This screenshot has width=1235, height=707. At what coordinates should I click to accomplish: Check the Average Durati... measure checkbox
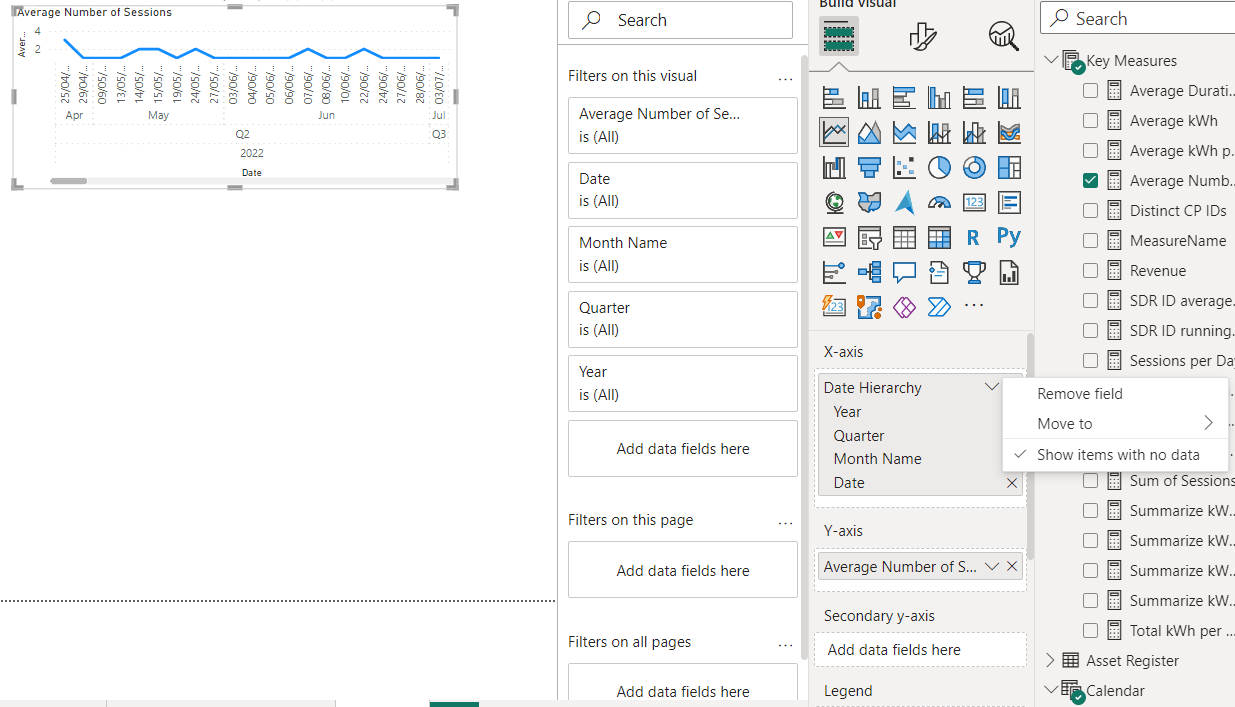point(1090,91)
